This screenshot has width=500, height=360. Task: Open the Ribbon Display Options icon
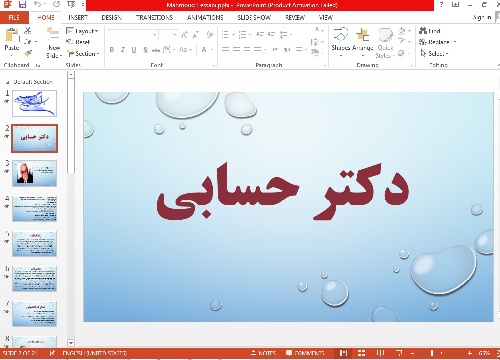pyautogui.click(x=455, y=5)
